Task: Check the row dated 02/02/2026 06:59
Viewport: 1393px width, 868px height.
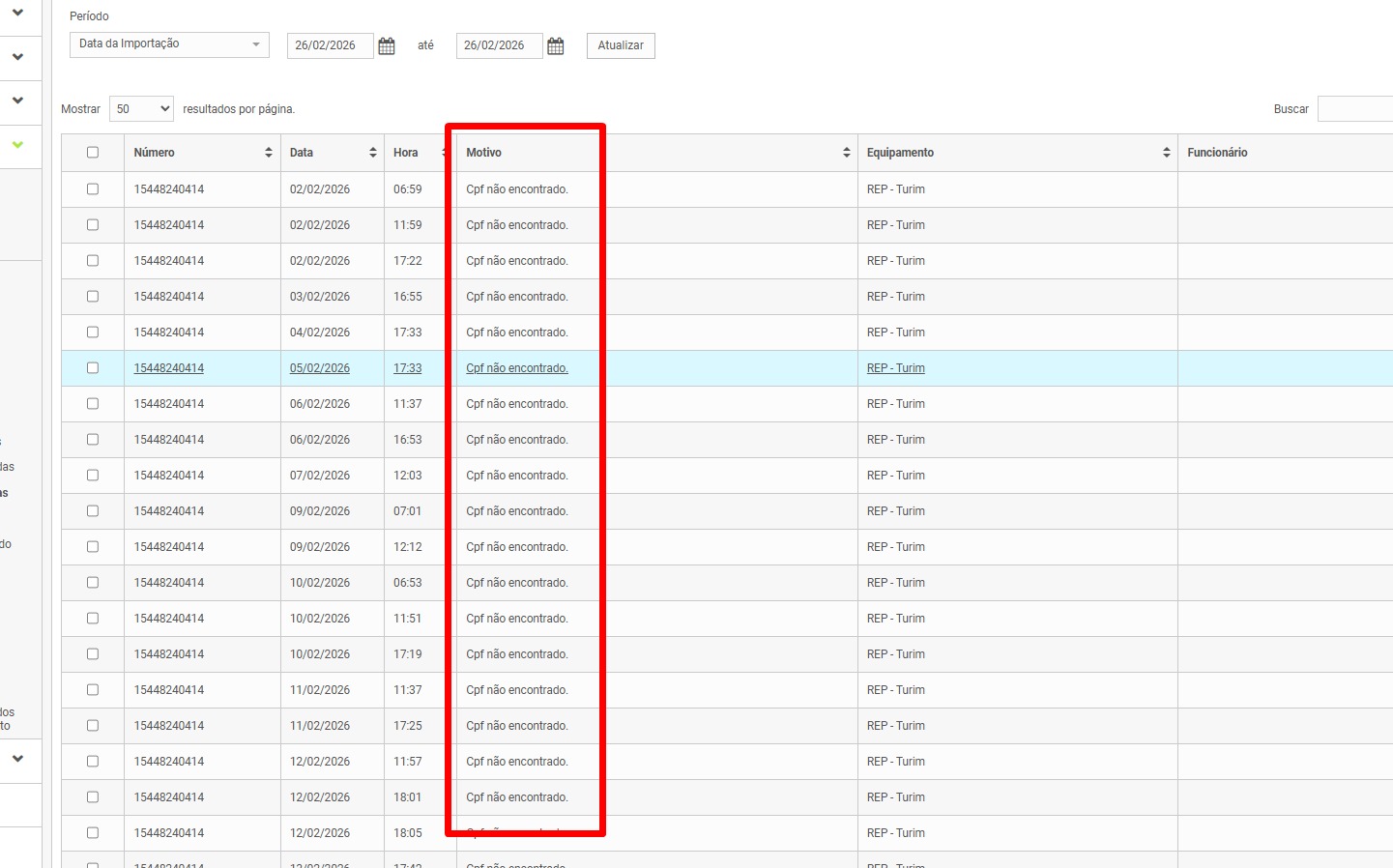Action: click(x=93, y=189)
